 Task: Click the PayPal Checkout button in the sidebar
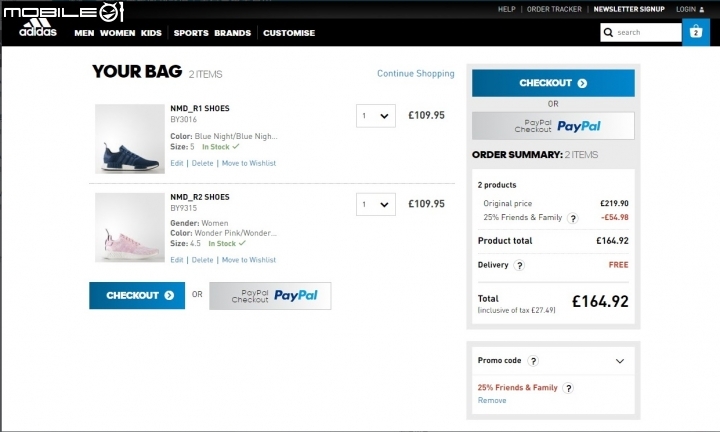[x=553, y=126]
